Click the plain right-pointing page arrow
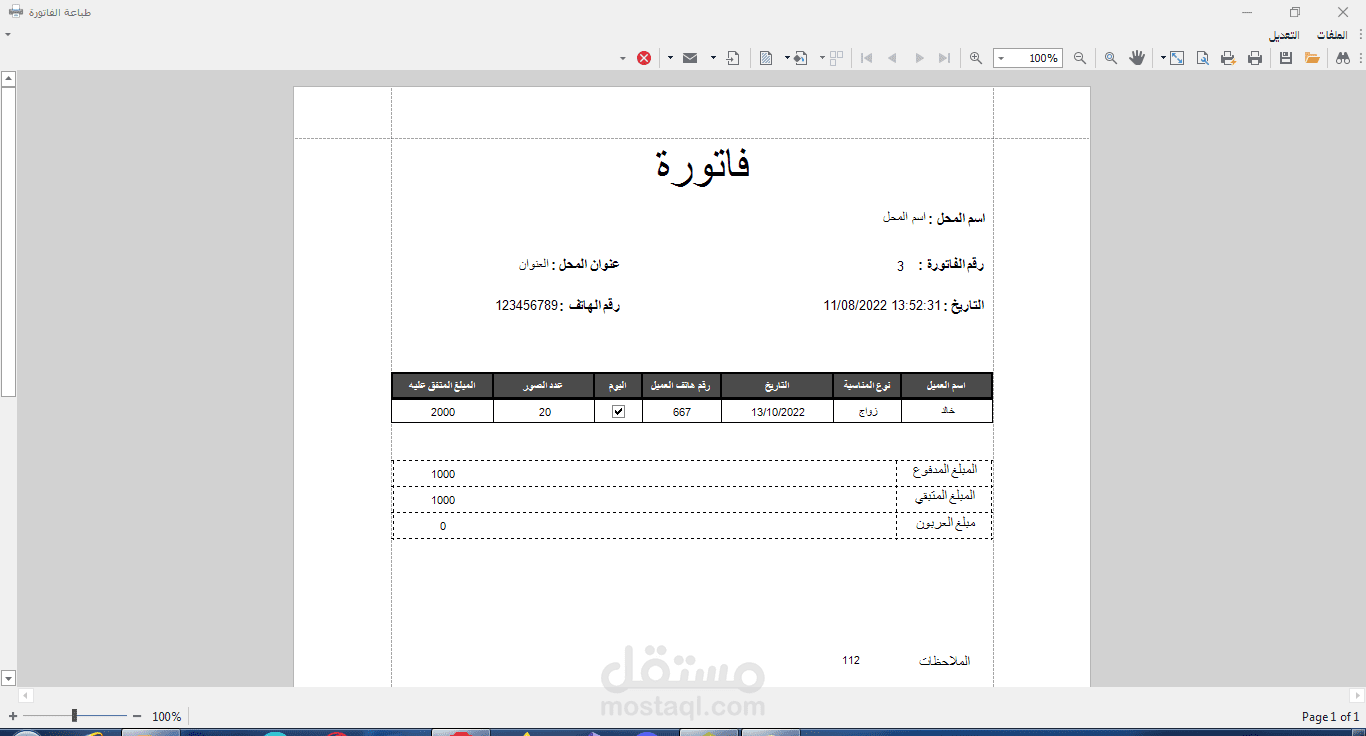This screenshot has width=1366, height=736. (x=920, y=58)
